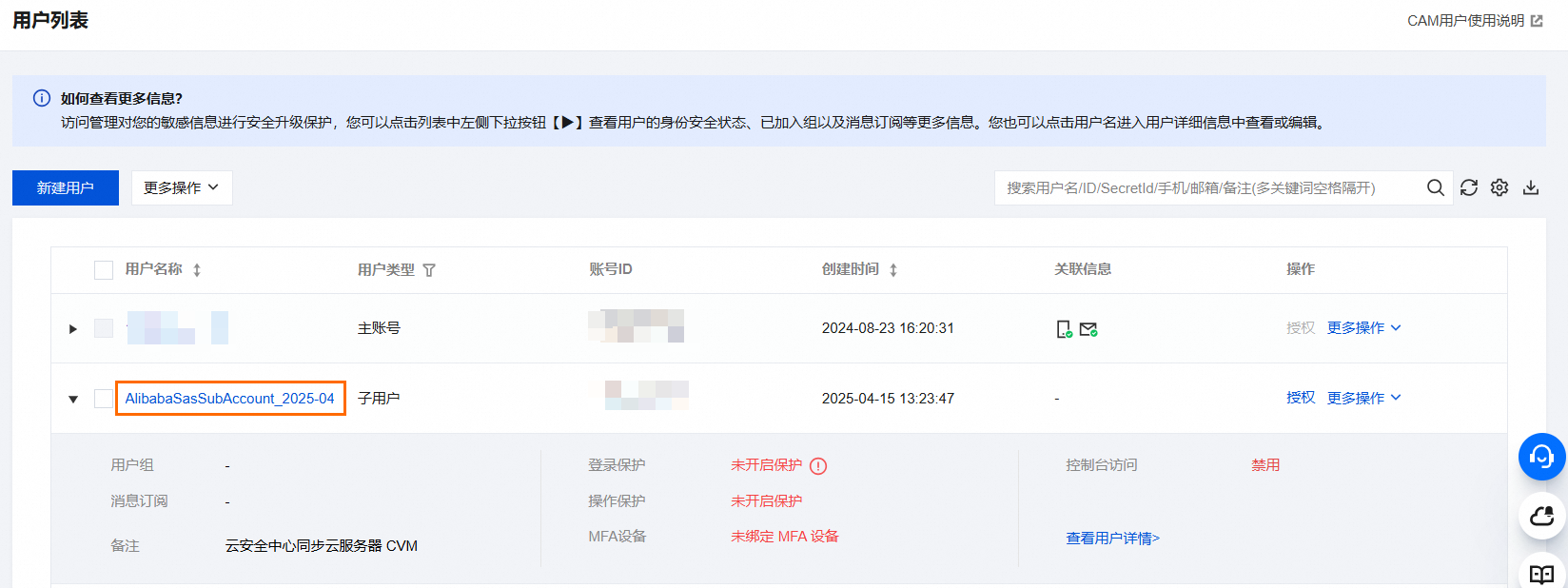Image resolution: width=1568 pixels, height=588 pixels.
Task: Click the 操作保护 label
Action: click(x=617, y=501)
